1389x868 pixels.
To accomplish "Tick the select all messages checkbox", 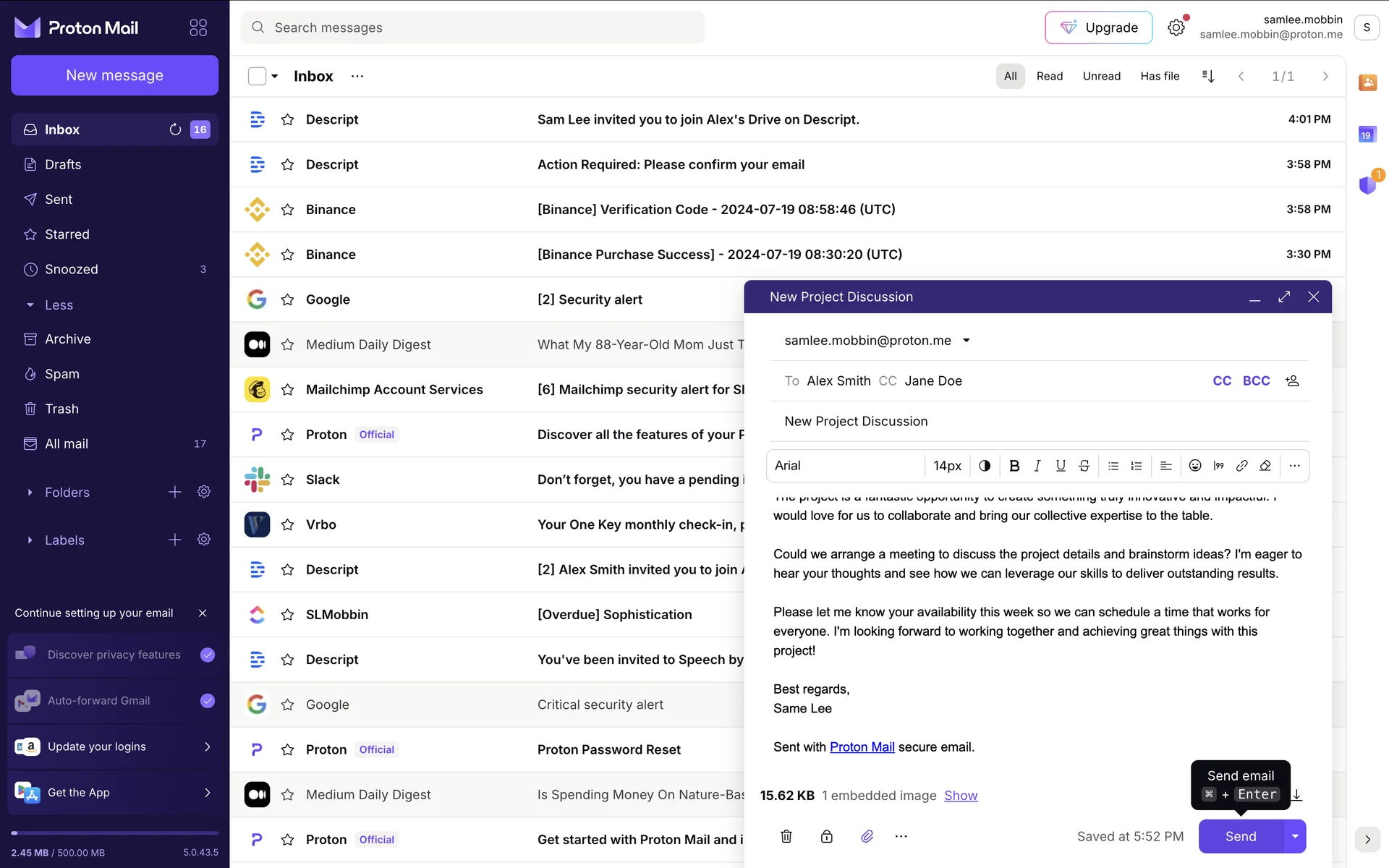I will point(257,76).
